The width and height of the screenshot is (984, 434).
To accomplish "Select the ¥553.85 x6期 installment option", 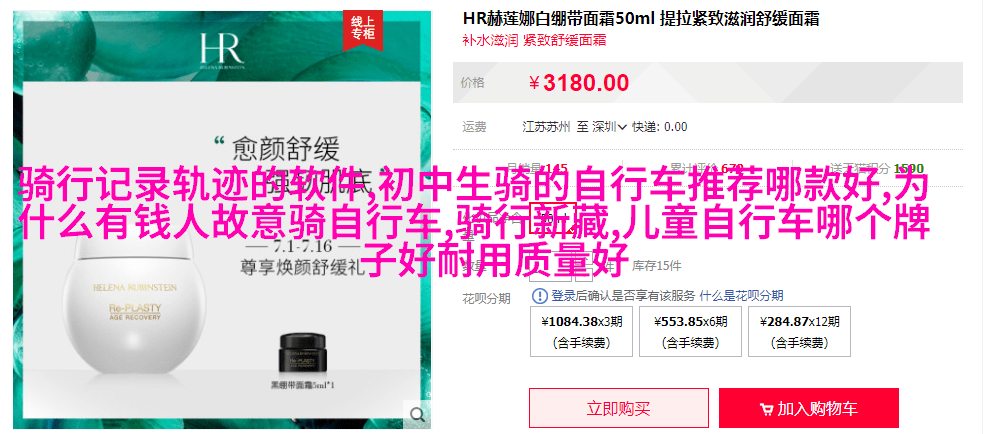I will 690,331.
